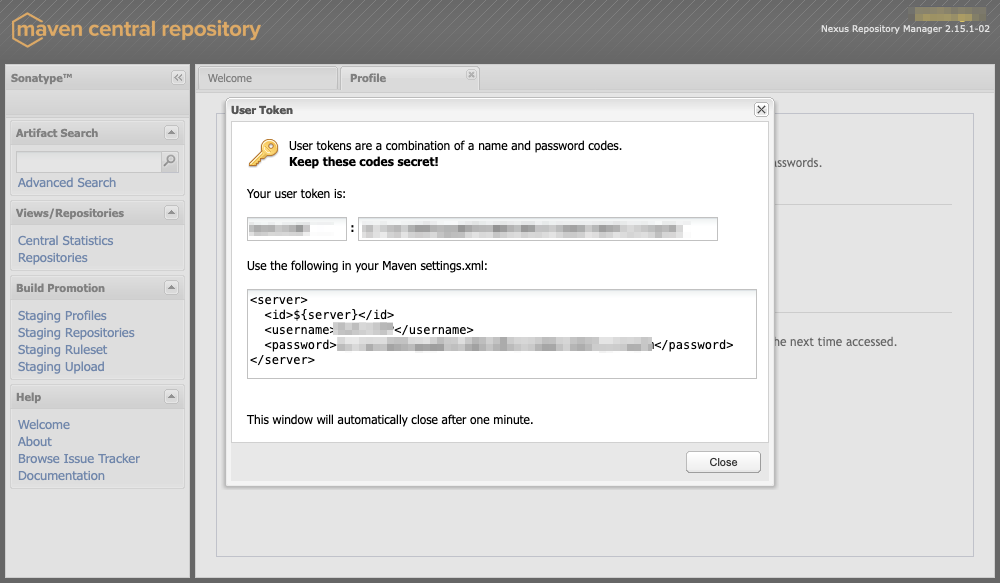This screenshot has height=583, width=1000.
Task: Click the user token password code field
Action: [538, 229]
